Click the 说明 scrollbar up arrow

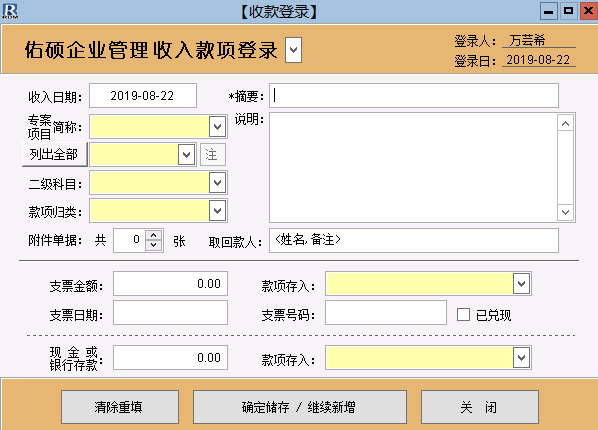click(x=565, y=123)
